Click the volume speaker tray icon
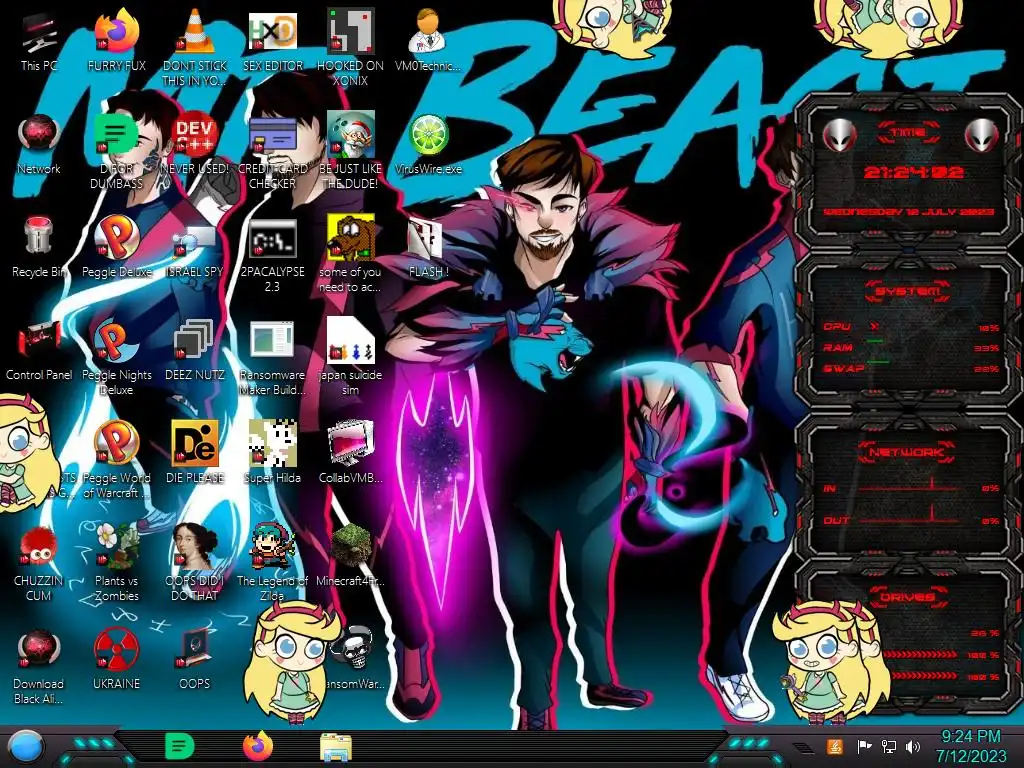Image resolution: width=1024 pixels, height=768 pixels. click(x=912, y=746)
